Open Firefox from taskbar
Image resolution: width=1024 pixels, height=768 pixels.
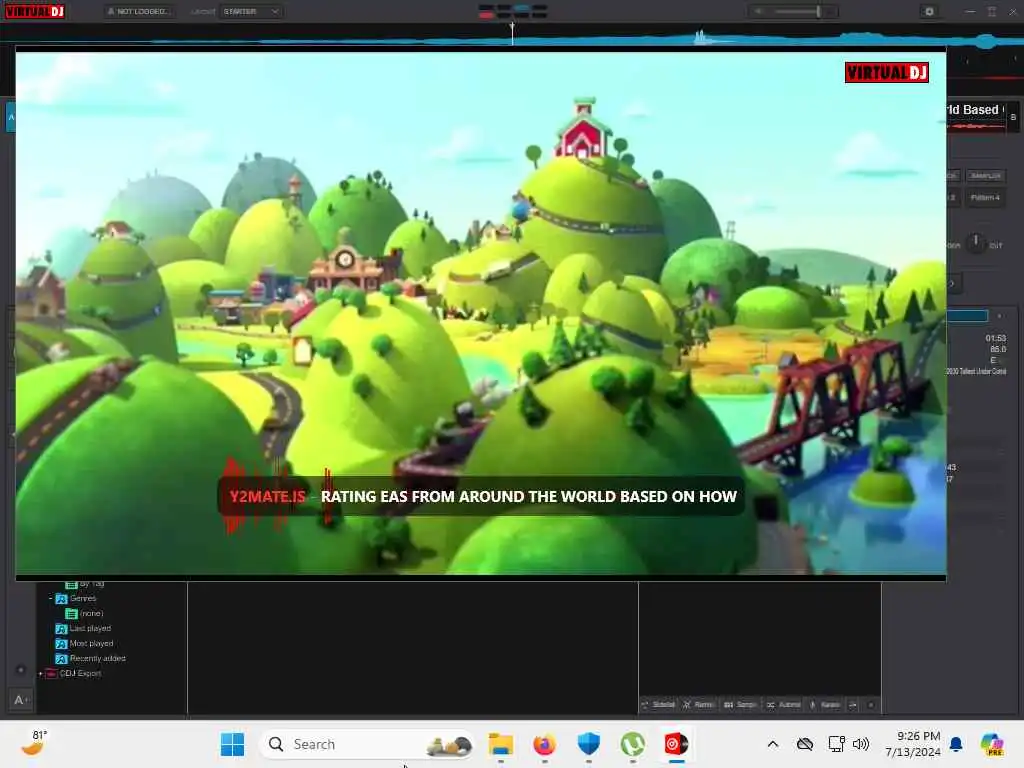click(x=545, y=744)
